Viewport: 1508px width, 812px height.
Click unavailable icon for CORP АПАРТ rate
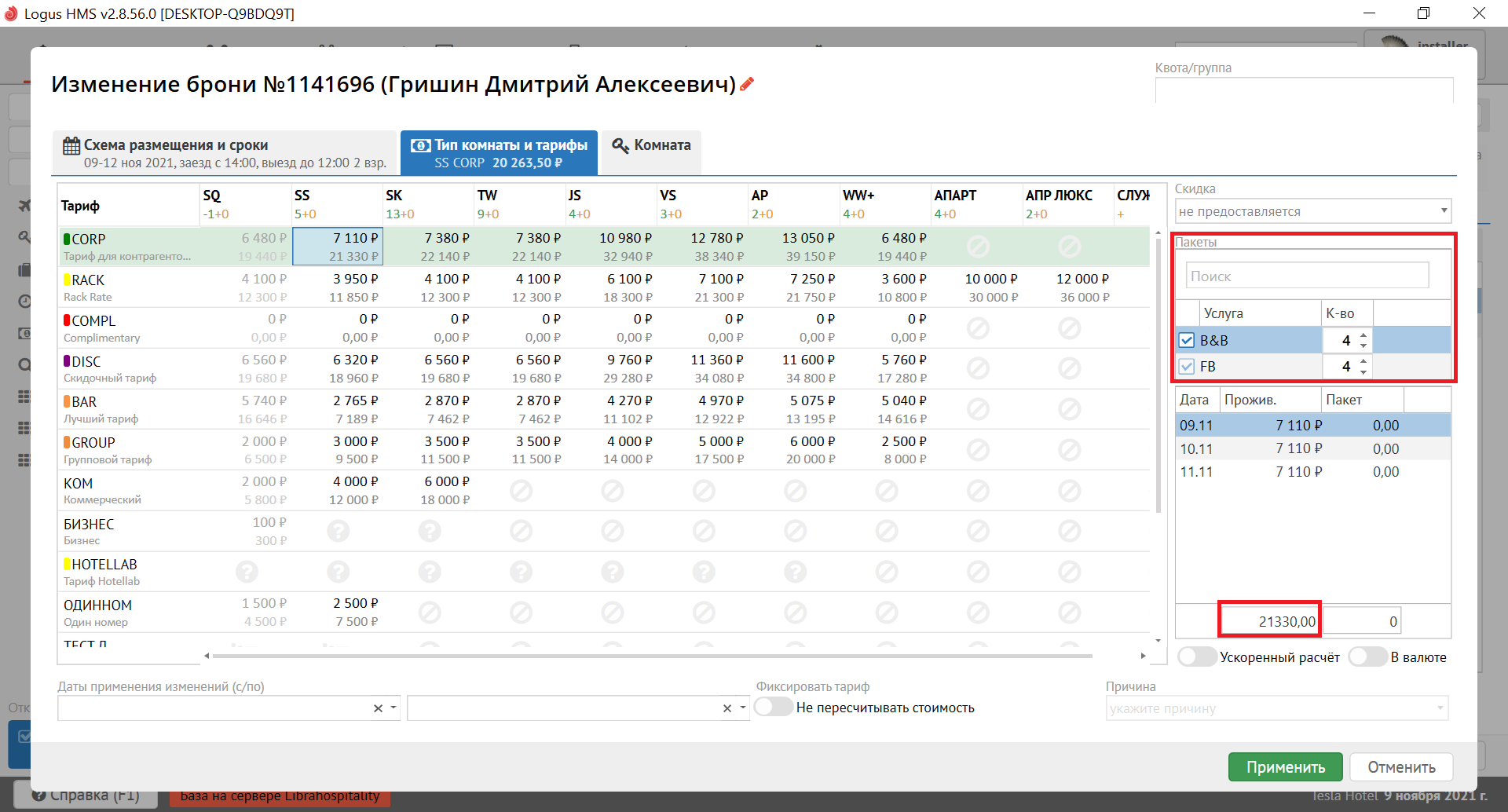(x=978, y=247)
